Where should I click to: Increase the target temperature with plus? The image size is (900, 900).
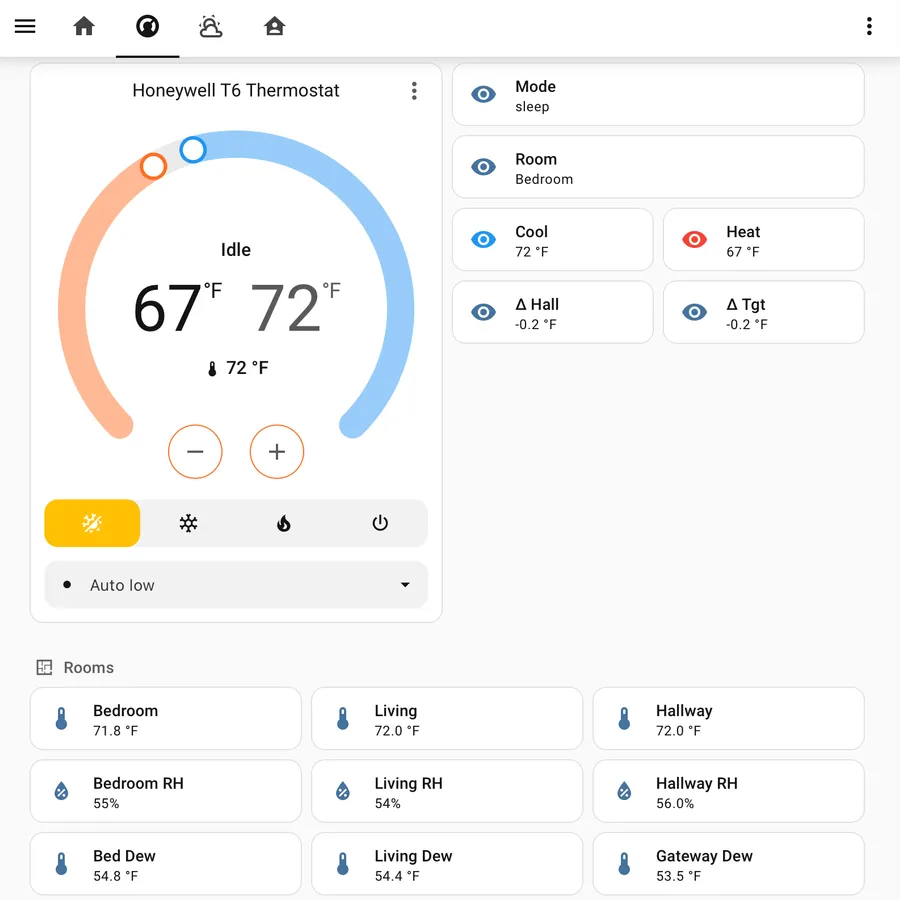point(277,452)
